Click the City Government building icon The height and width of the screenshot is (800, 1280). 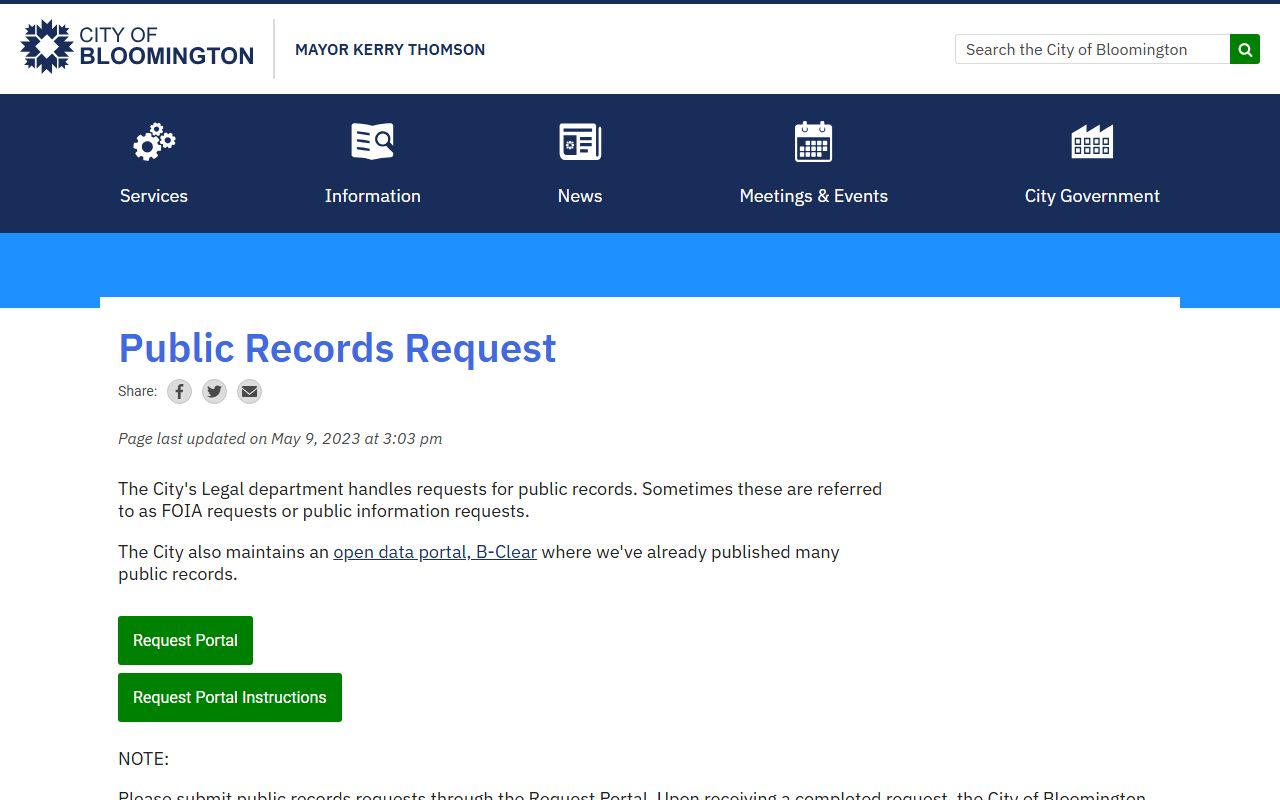(1092, 142)
